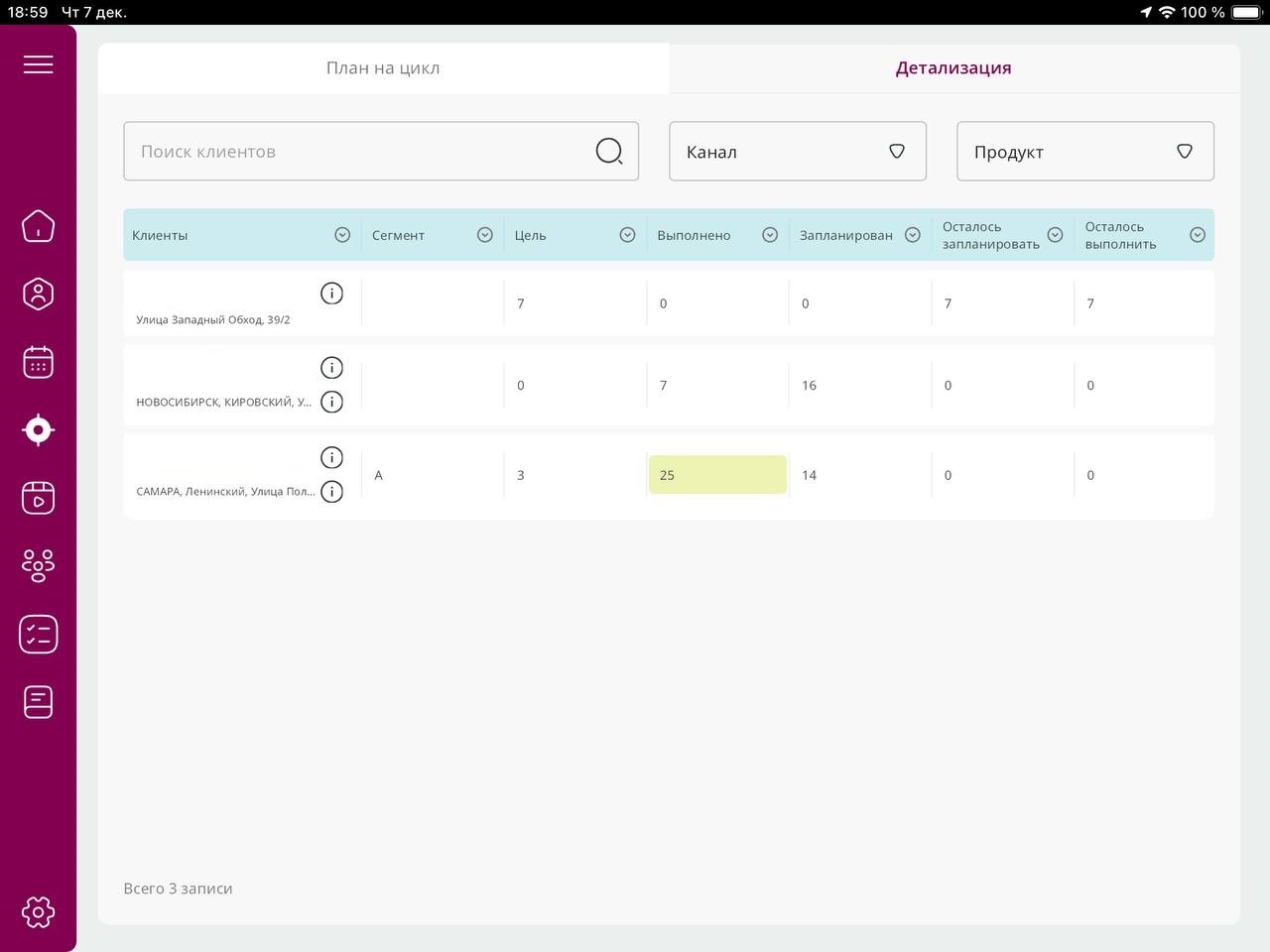Expand the Выполнено column sort arrow
Screen dimensions: 1270x952
(770, 235)
